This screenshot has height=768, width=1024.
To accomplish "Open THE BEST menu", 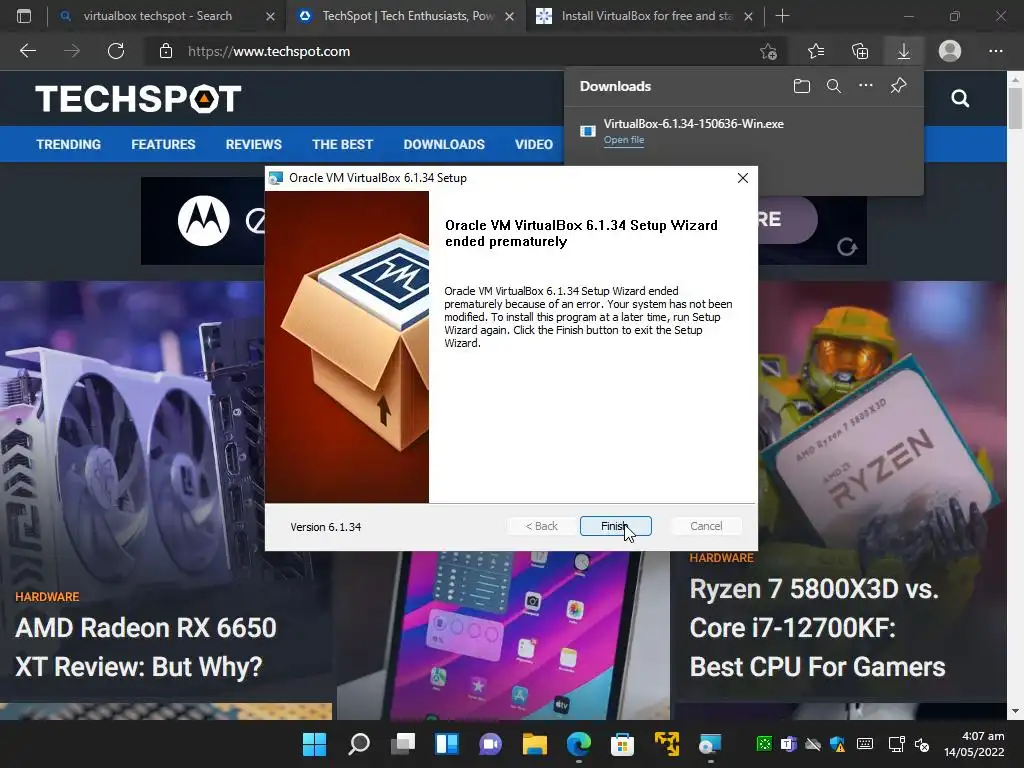I will coord(343,144).
